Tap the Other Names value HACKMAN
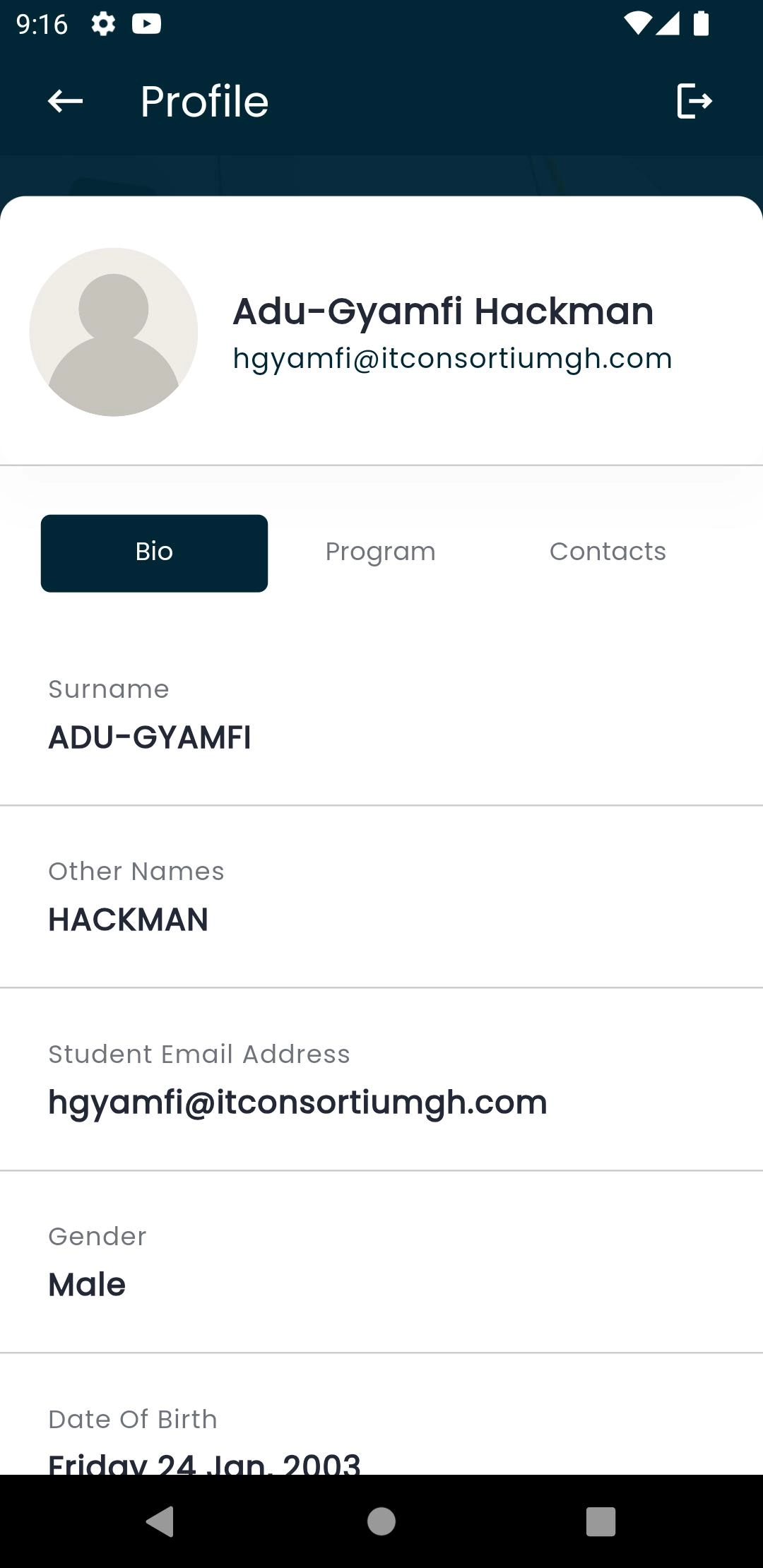Screen dimensions: 763x1568 click(129, 920)
